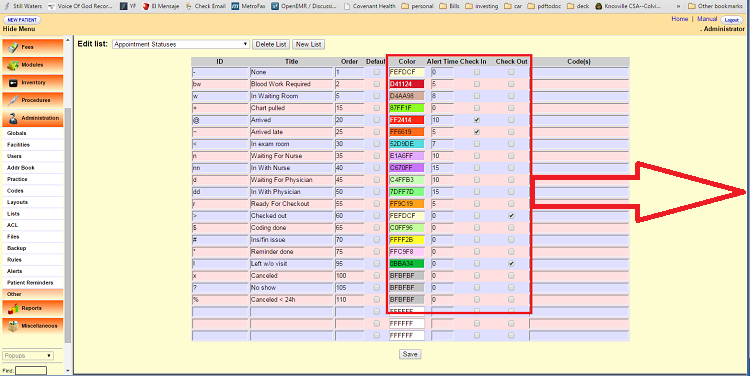
Task: Uncheck Check In for Arrived row
Action: [476, 120]
